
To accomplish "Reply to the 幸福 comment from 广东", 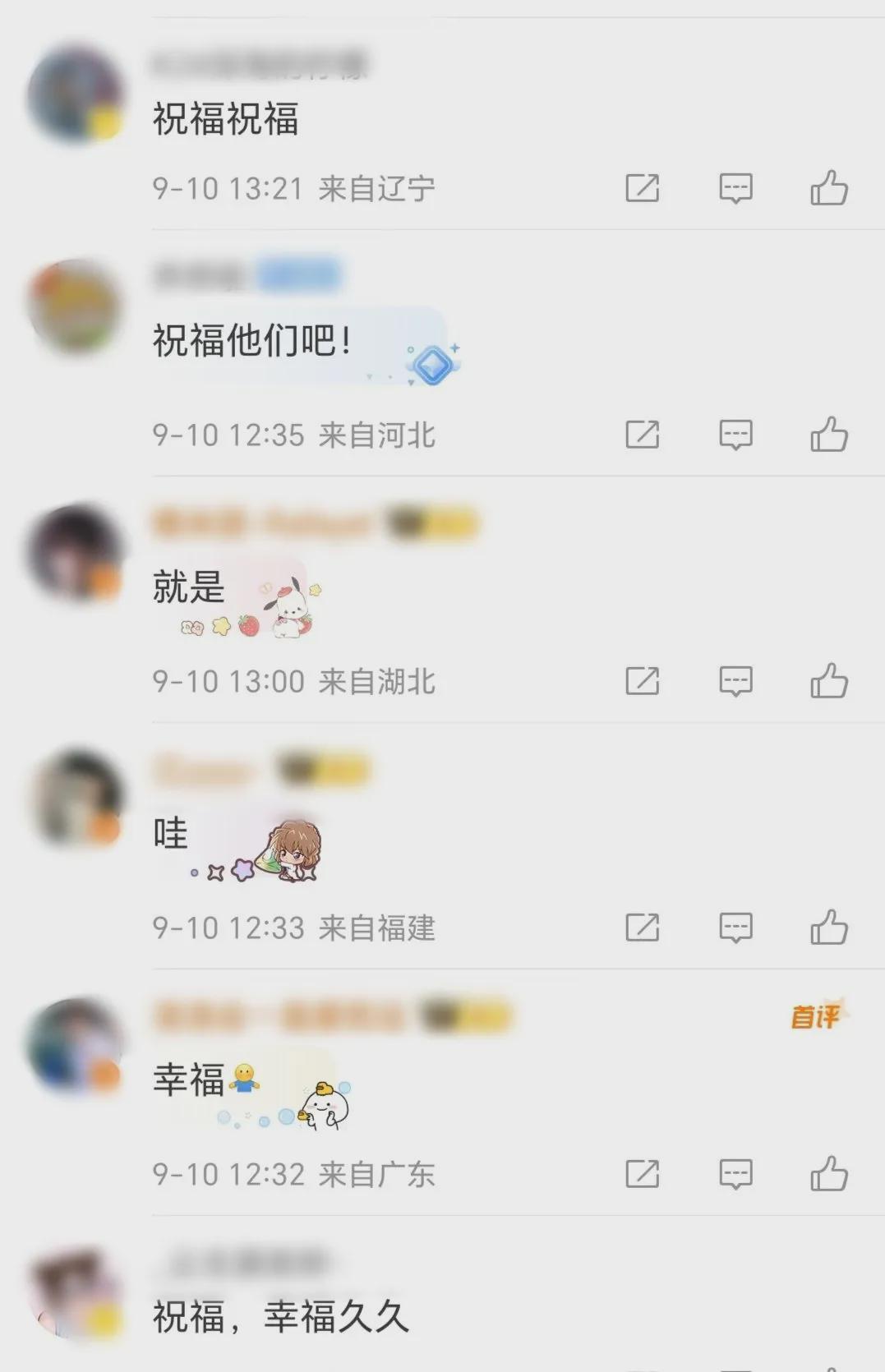I will click(x=735, y=1174).
